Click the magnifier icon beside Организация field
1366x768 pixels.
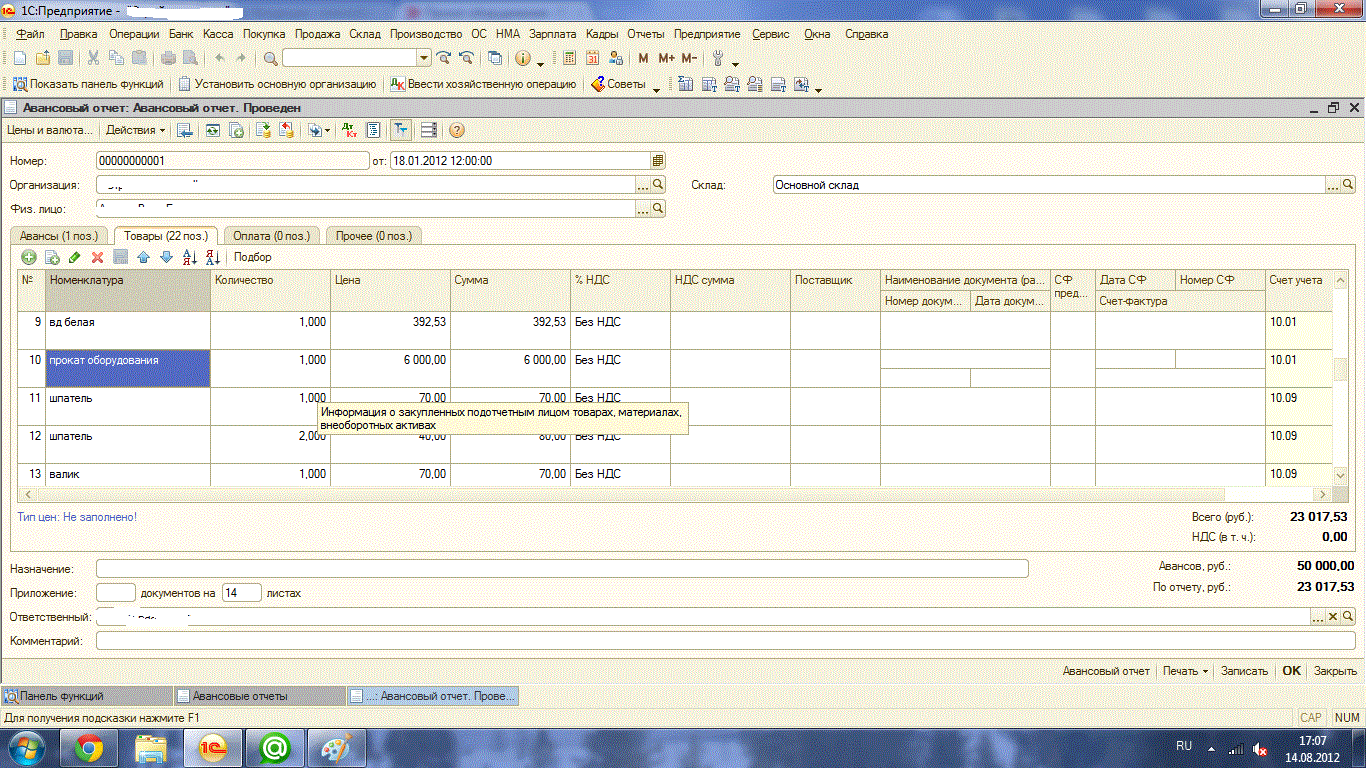tap(658, 185)
